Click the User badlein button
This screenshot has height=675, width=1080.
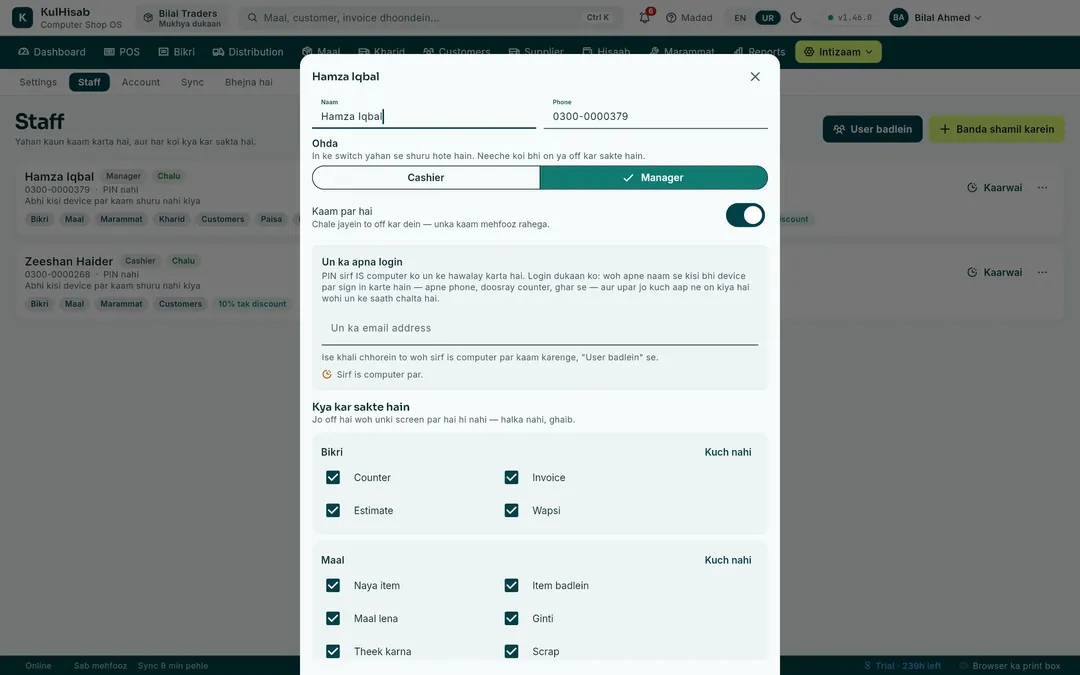(x=872, y=129)
